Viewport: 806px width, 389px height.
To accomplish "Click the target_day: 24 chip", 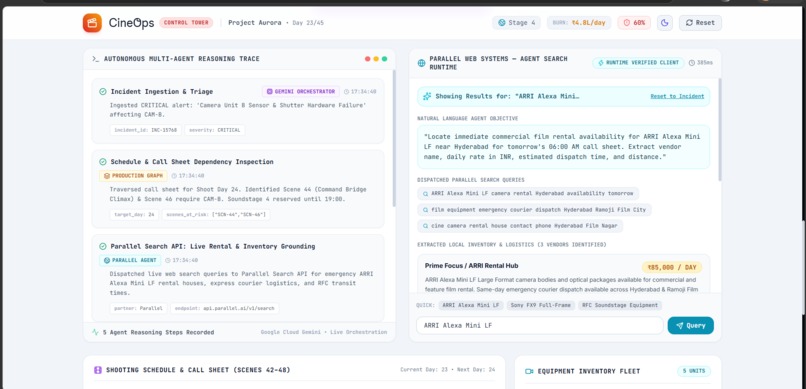I will click(134, 215).
